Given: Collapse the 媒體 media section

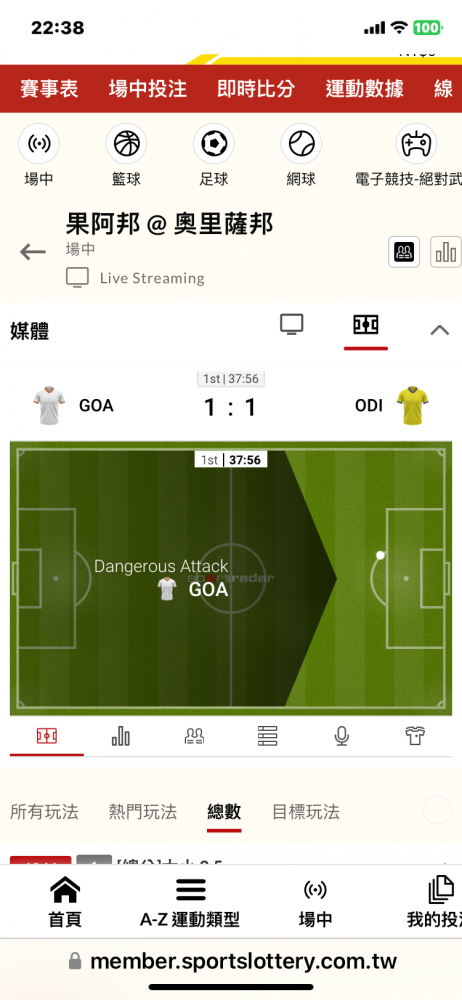Looking at the screenshot, I should click(x=440, y=330).
